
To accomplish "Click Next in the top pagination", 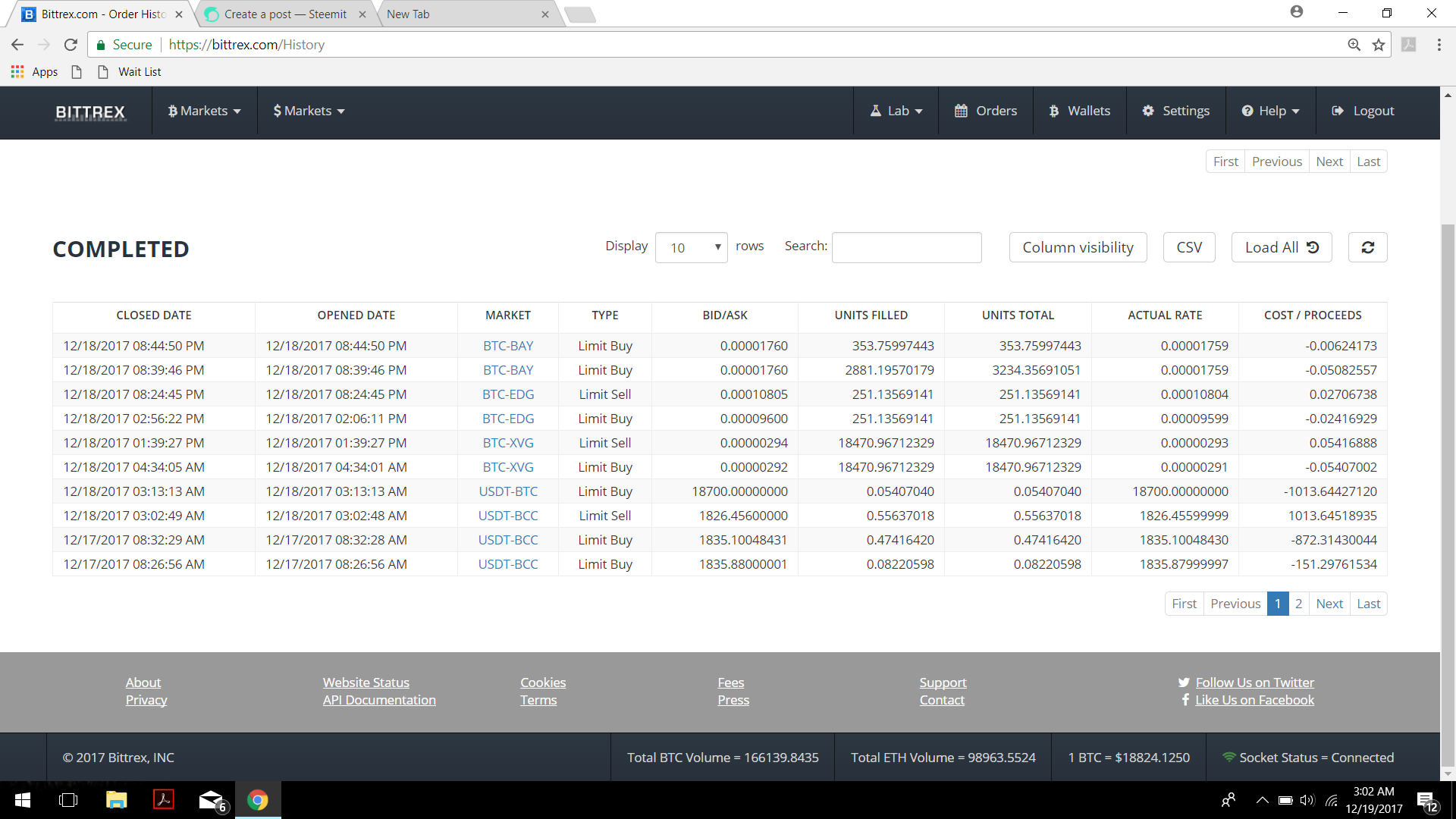I will click(1329, 162).
